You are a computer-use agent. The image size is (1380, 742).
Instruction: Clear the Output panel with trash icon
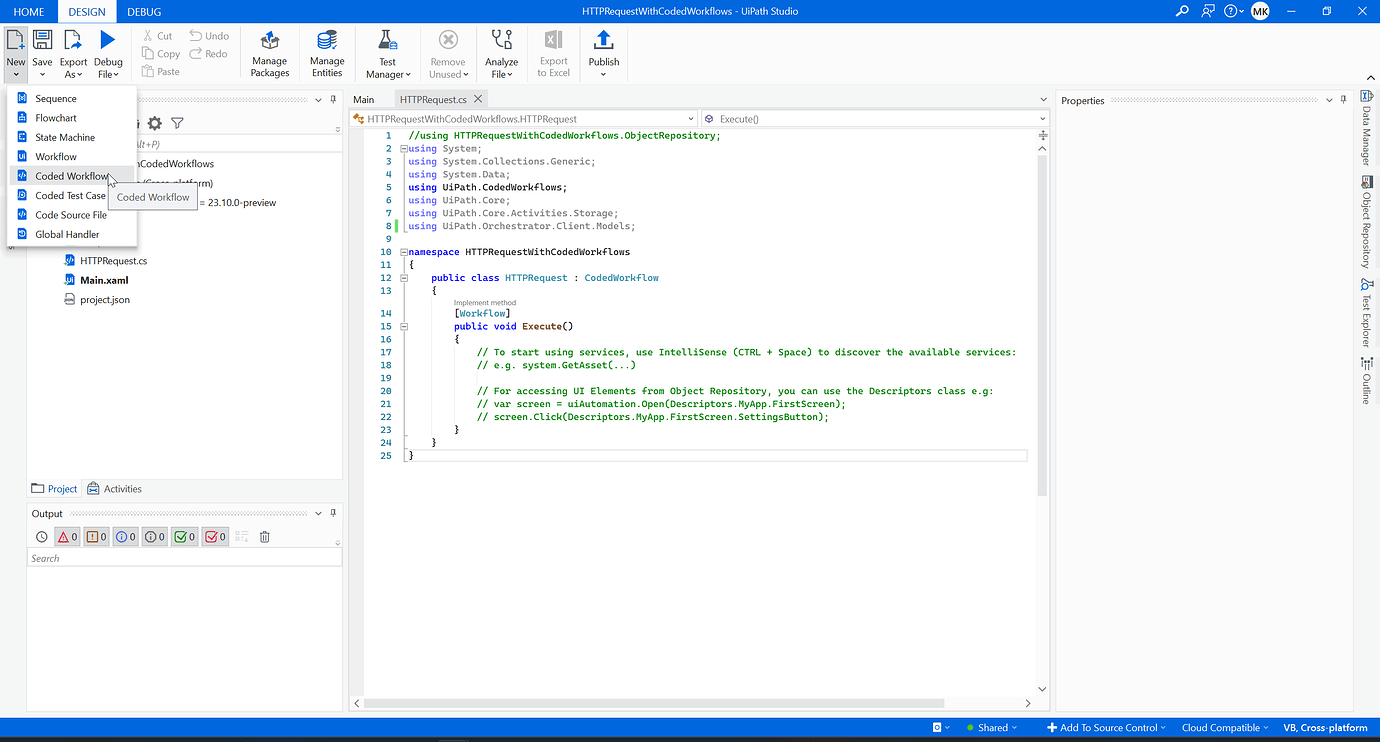[x=263, y=536]
